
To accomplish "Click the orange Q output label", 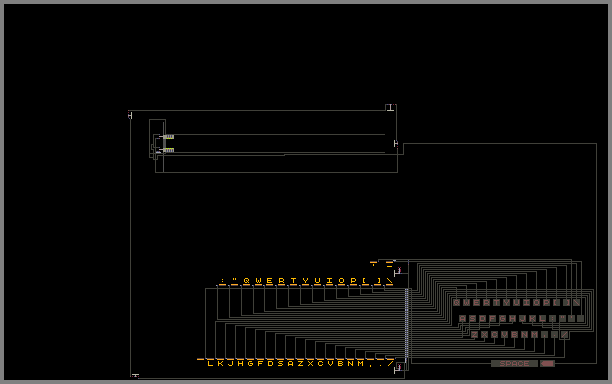I will 246,281.
